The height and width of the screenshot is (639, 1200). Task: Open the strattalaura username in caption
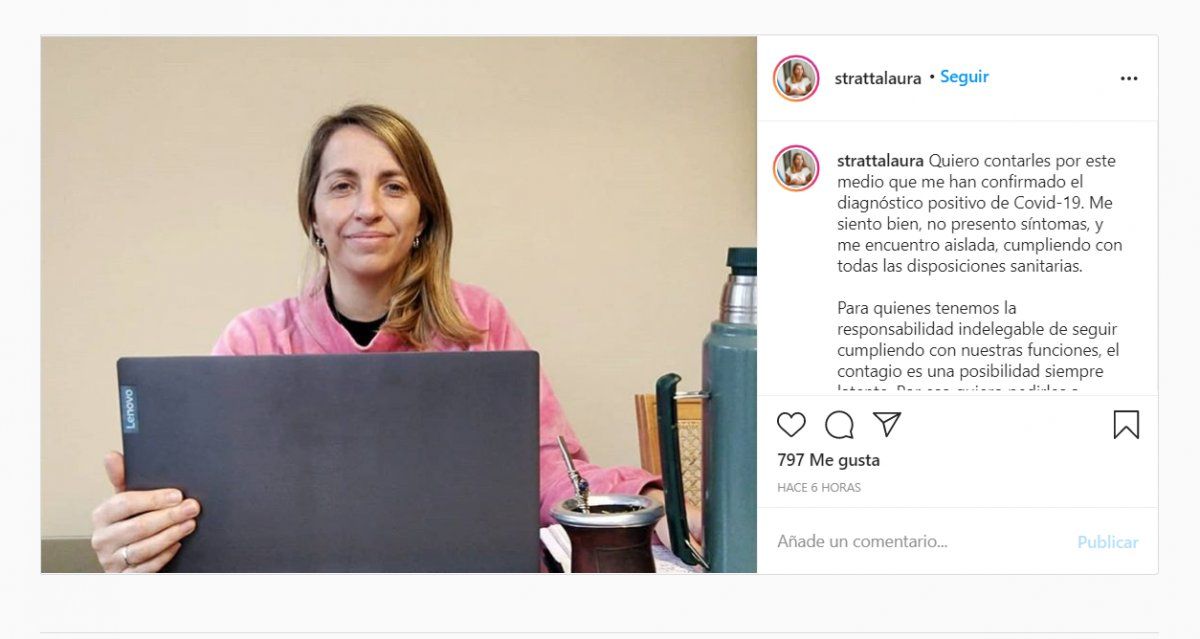[880, 161]
